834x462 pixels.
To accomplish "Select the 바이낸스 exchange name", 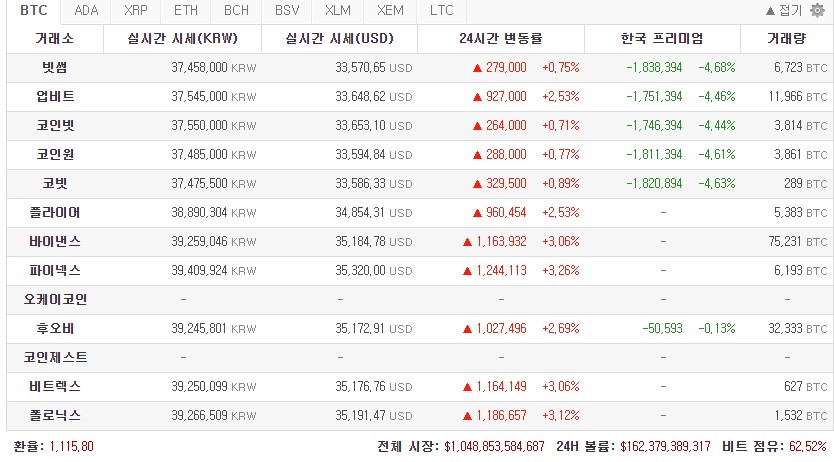I will (55, 241).
